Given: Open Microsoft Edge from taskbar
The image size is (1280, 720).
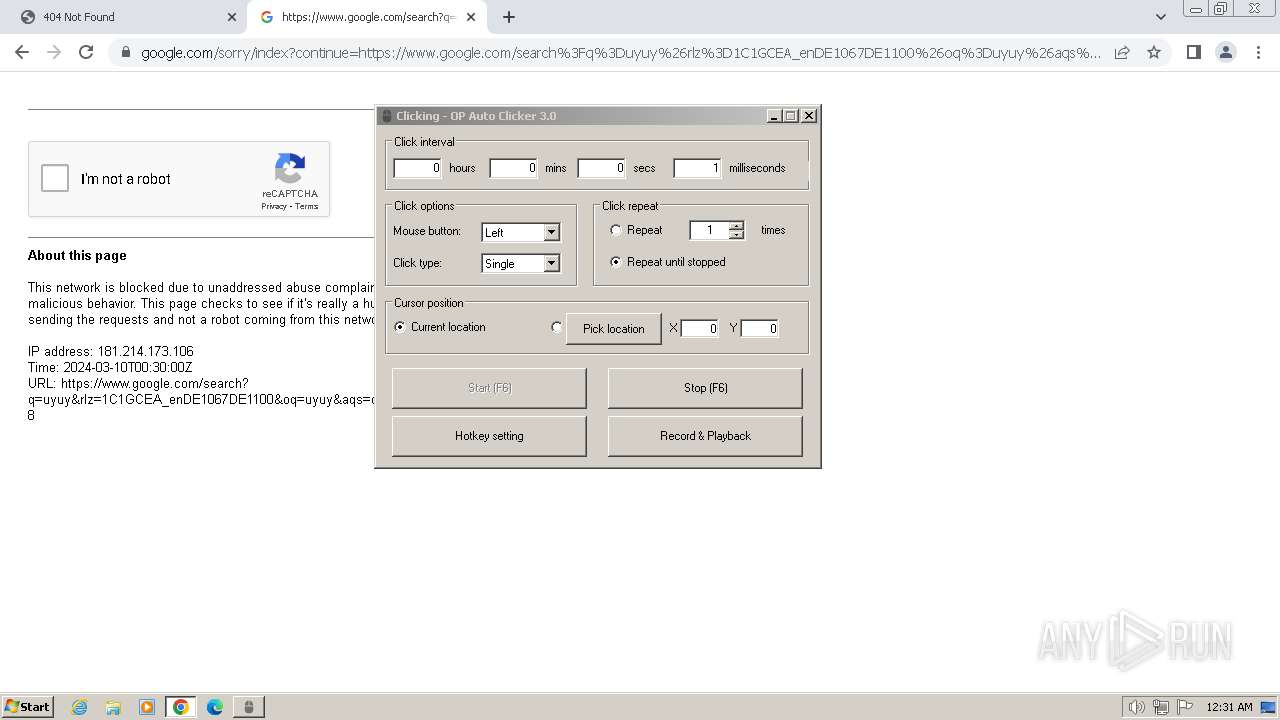Looking at the screenshot, I should [215, 707].
